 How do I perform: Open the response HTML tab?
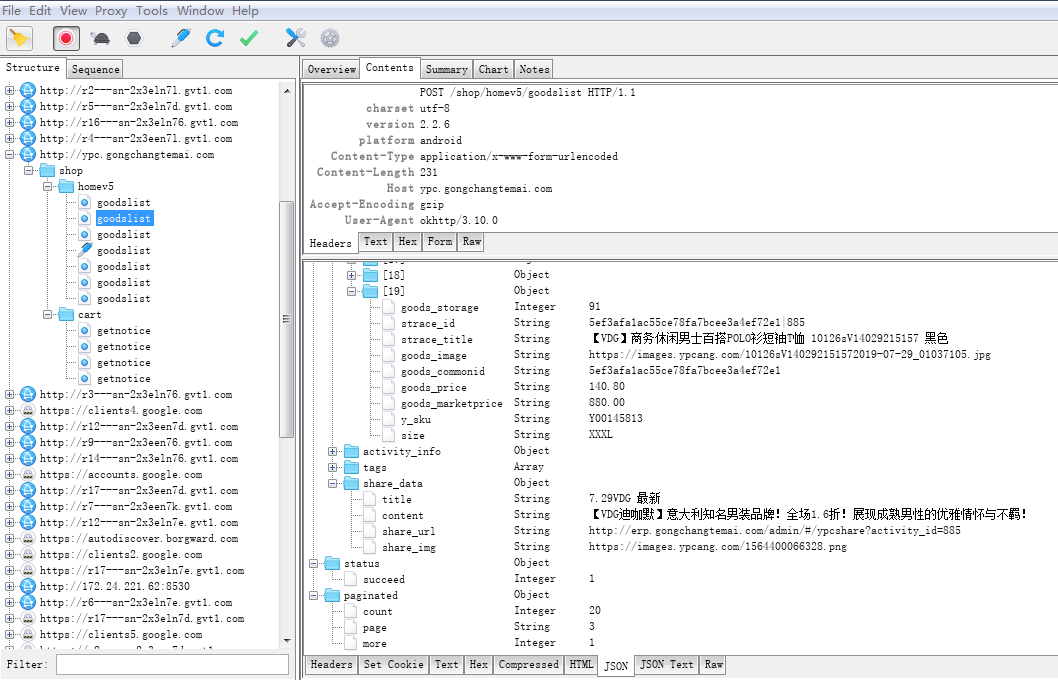(581, 664)
